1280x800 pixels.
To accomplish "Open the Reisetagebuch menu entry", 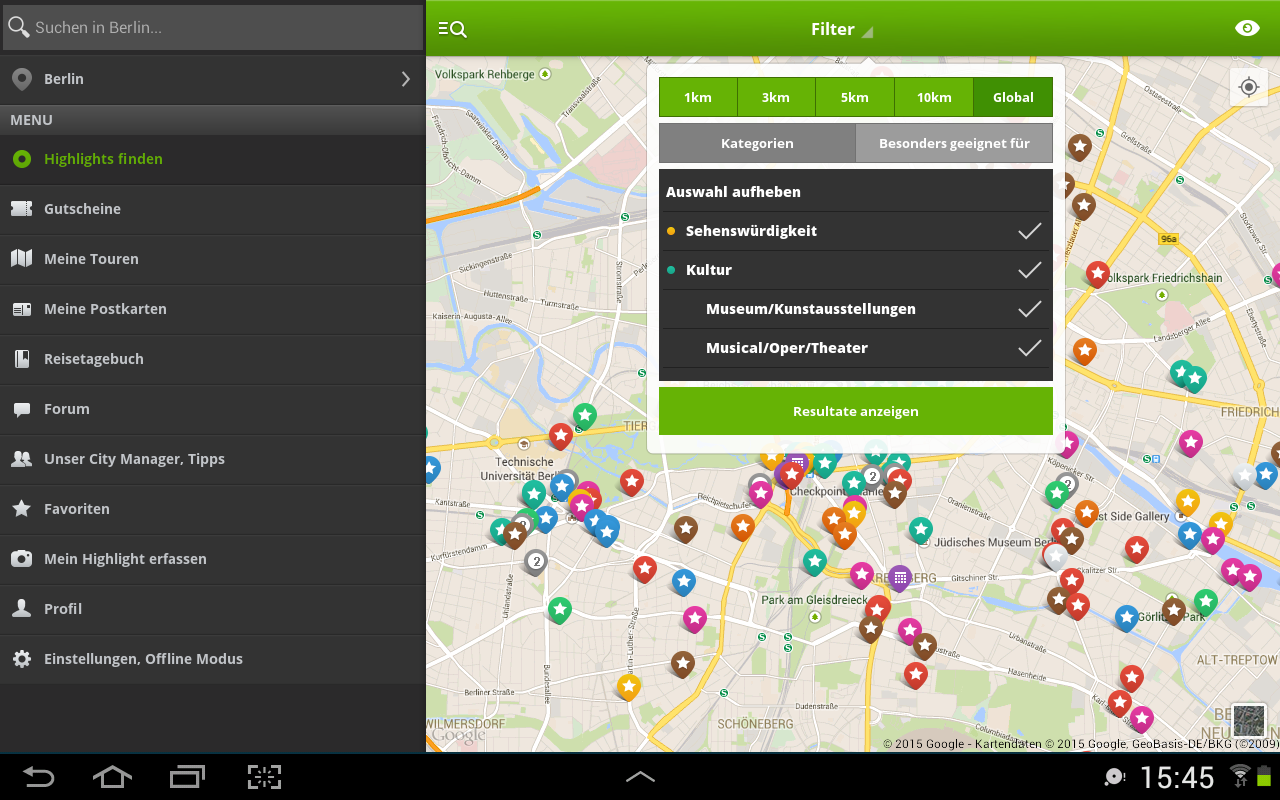I will click(212, 359).
